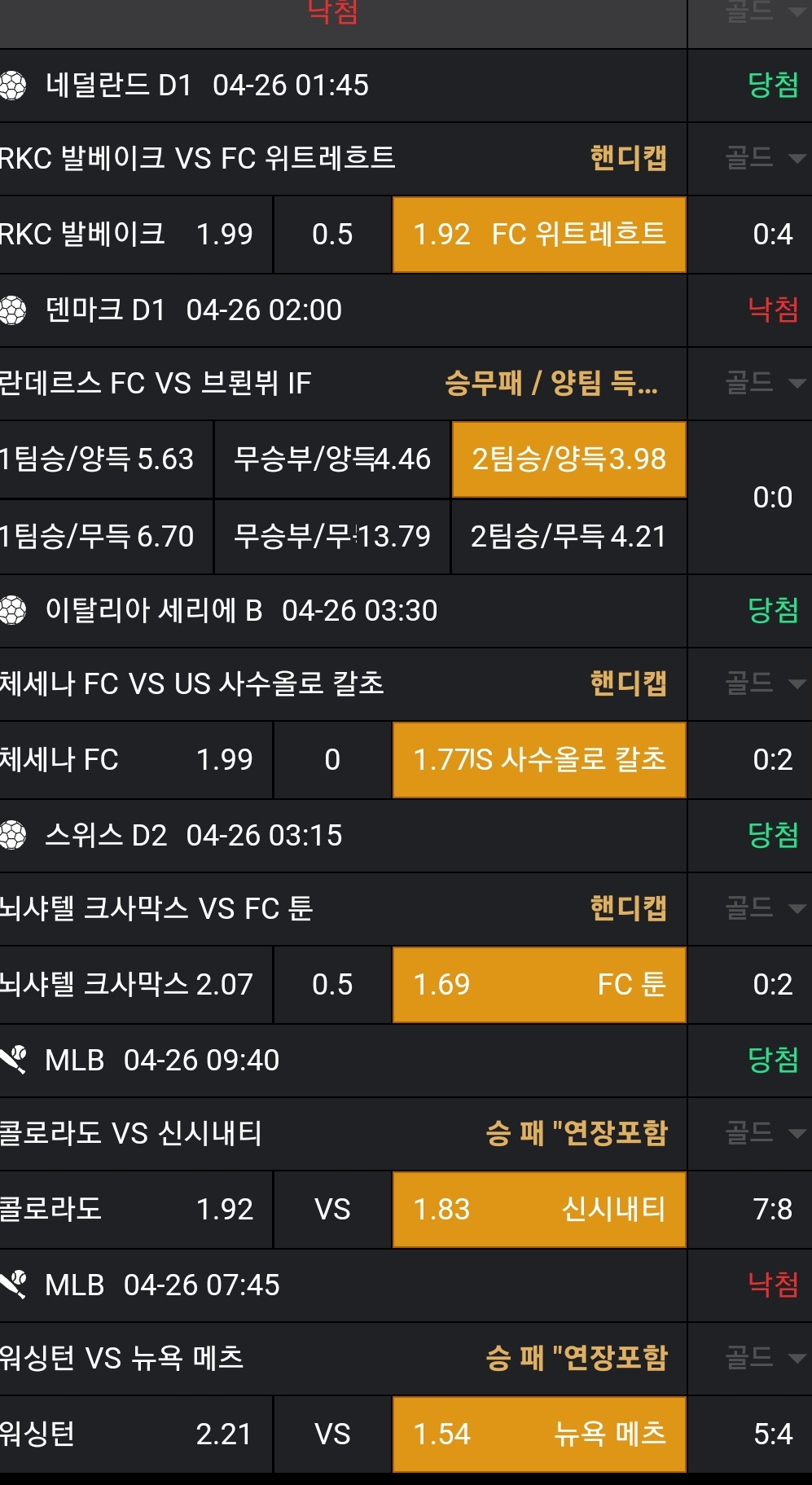Click baseball icon for MLB 09:40 game
Image resolution: width=812 pixels, height=1485 pixels.
click(14, 1060)
